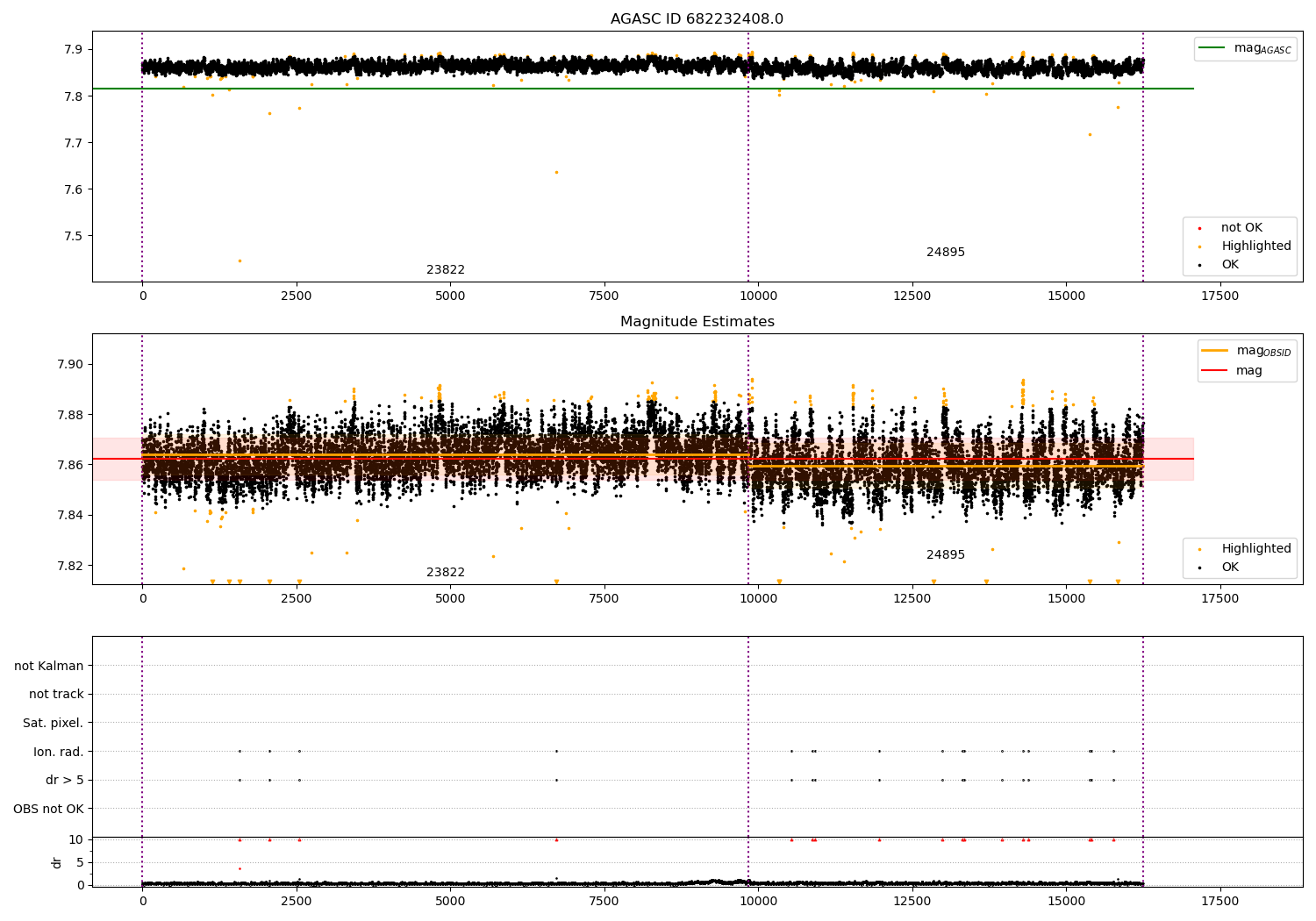Click the "23822" obsid label in the top plot
This screenshot has height=921, width=1316.
point(446,270)
